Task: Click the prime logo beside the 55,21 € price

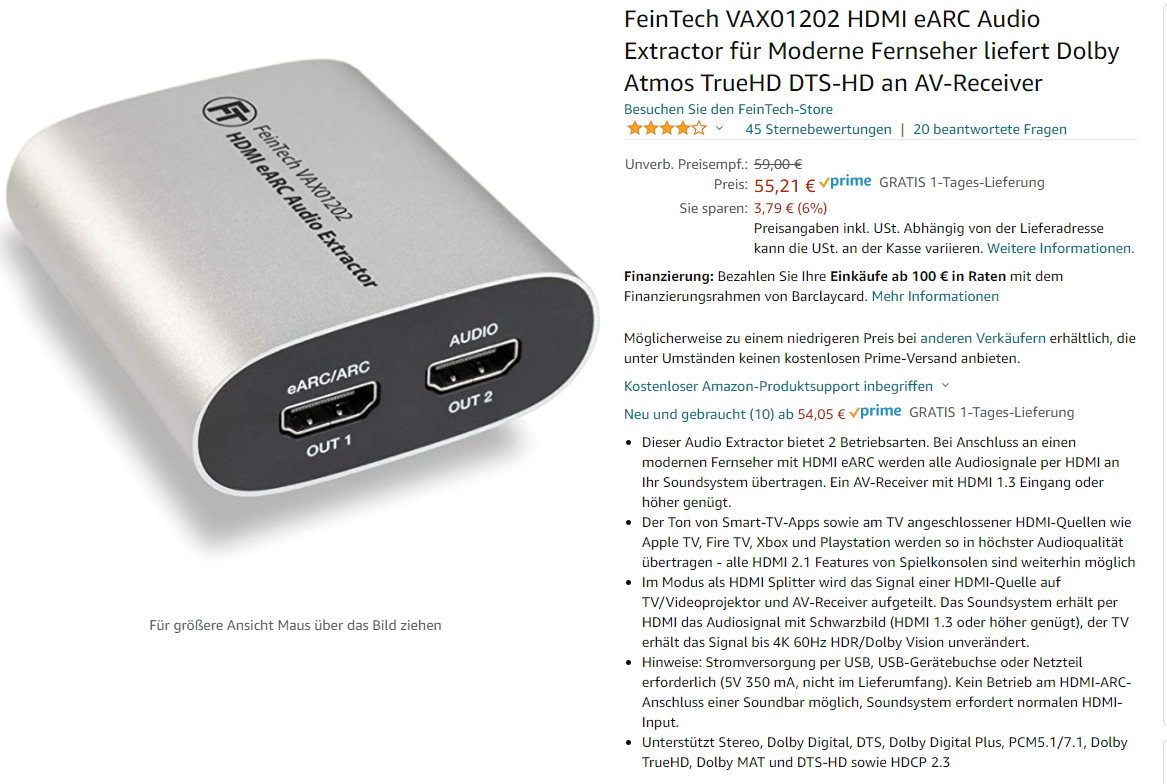Action: [845, 182]
